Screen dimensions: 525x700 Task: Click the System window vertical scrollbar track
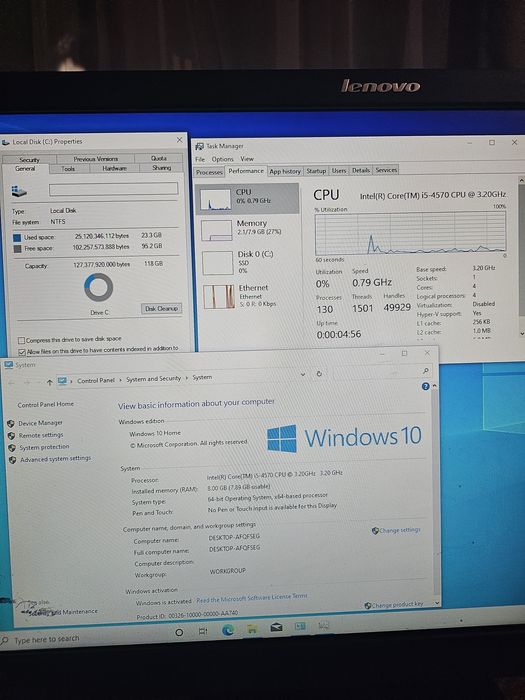(434, 493)
